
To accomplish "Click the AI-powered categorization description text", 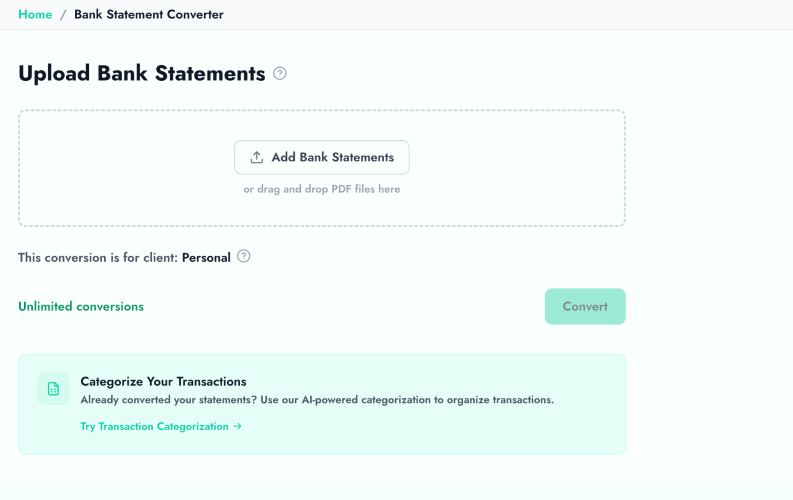I will (x=317, y=400).
